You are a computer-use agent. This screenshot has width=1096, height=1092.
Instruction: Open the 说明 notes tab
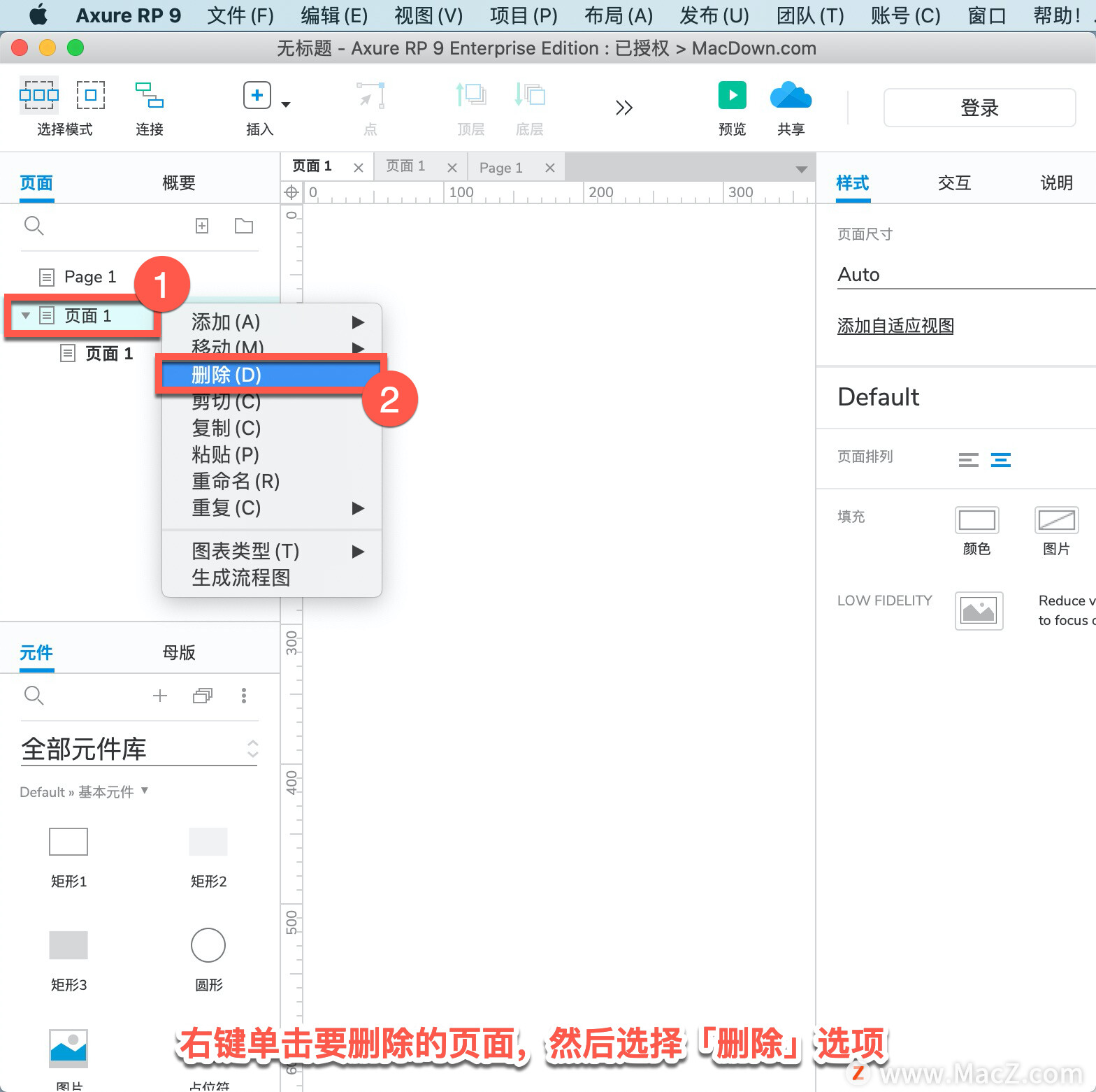click(1056, 183)
